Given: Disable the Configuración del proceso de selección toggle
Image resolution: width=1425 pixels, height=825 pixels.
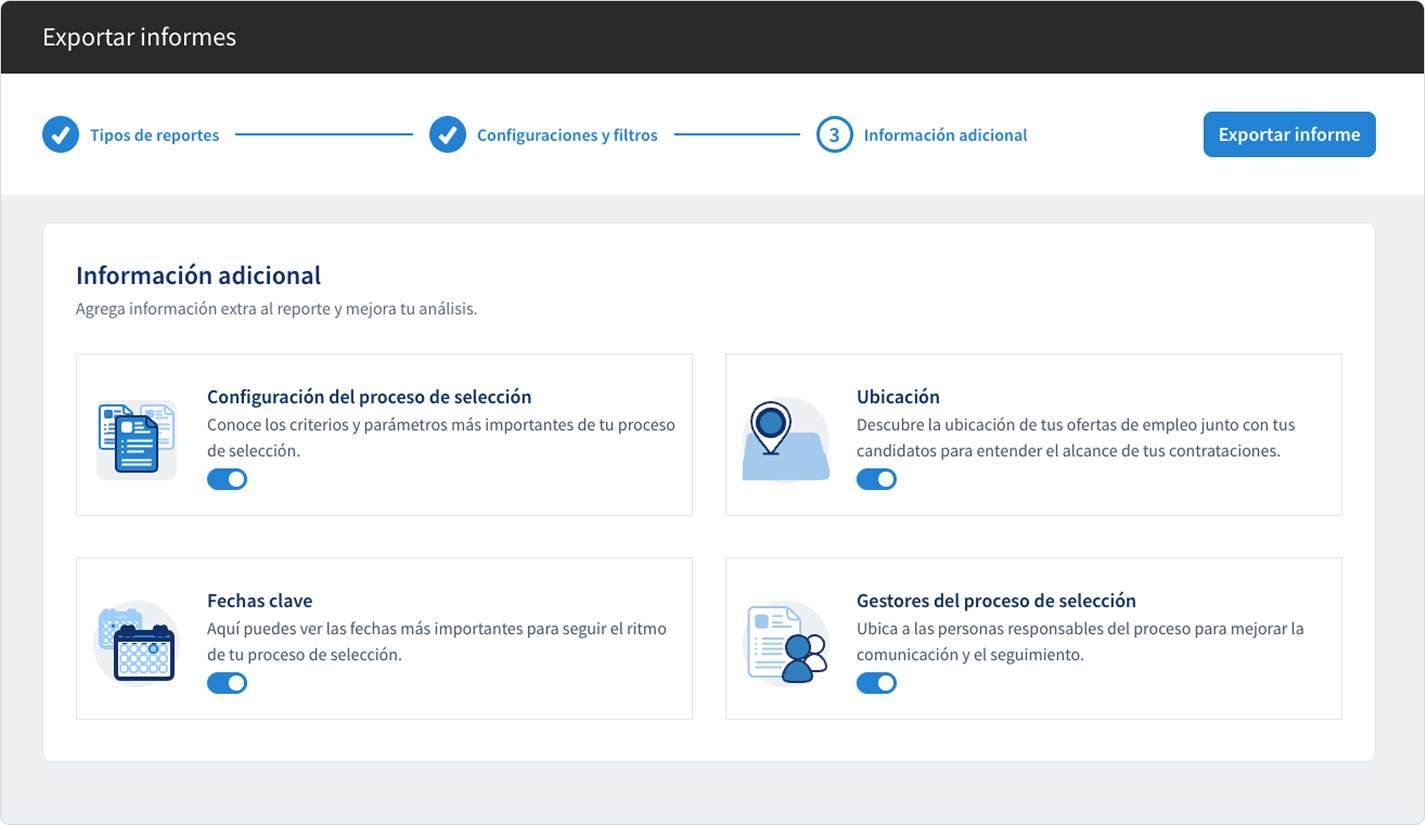Looking at the screenshot, I should tap(228, 479).
